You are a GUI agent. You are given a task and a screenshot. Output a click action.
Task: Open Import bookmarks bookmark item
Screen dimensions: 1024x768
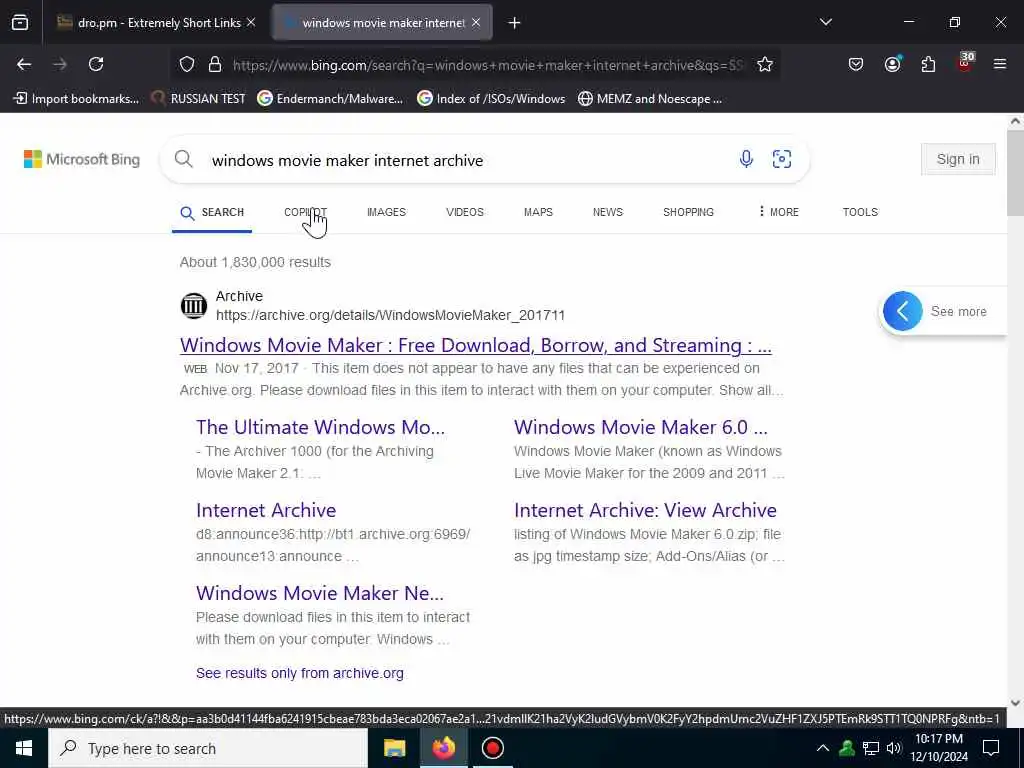(76, 99)
